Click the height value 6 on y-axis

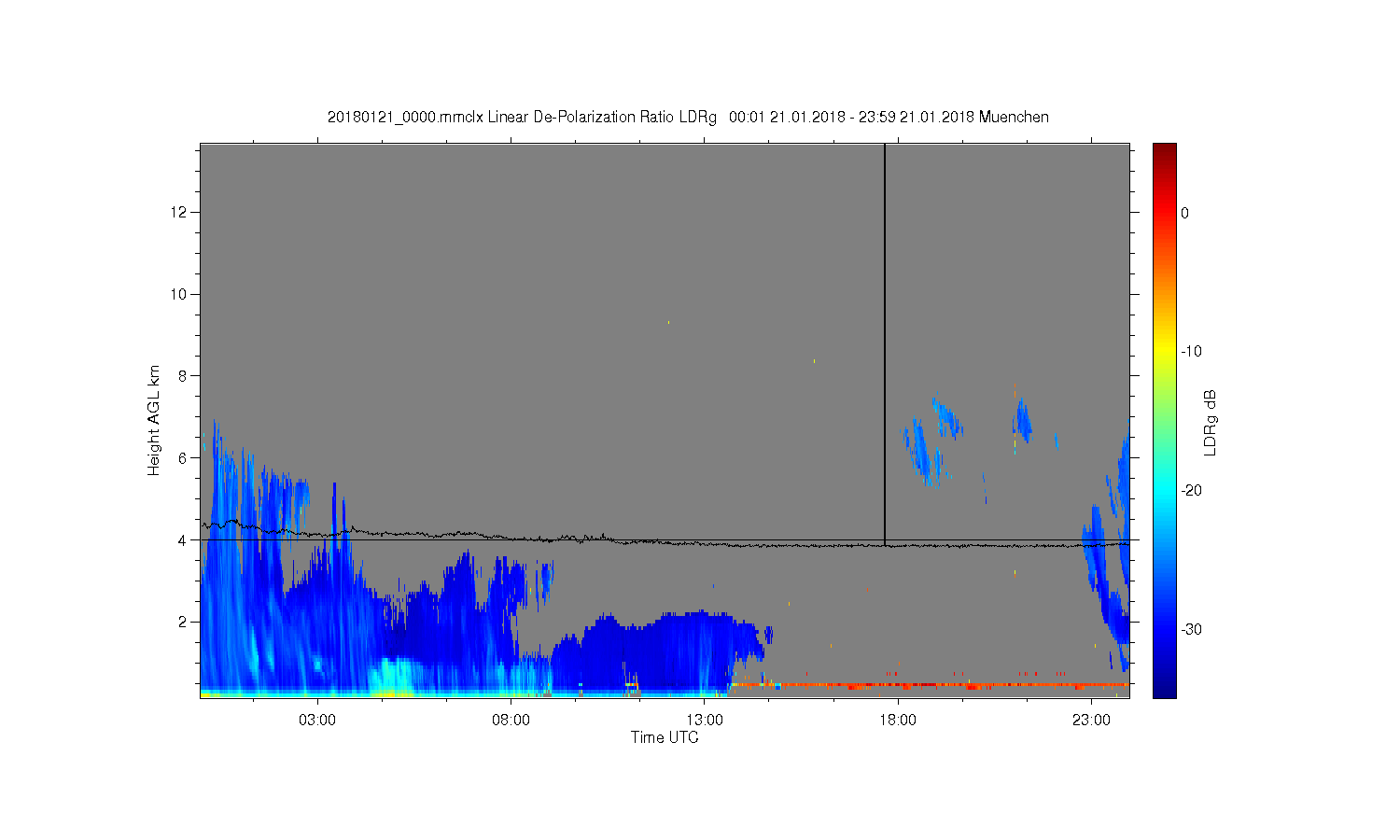183,457
